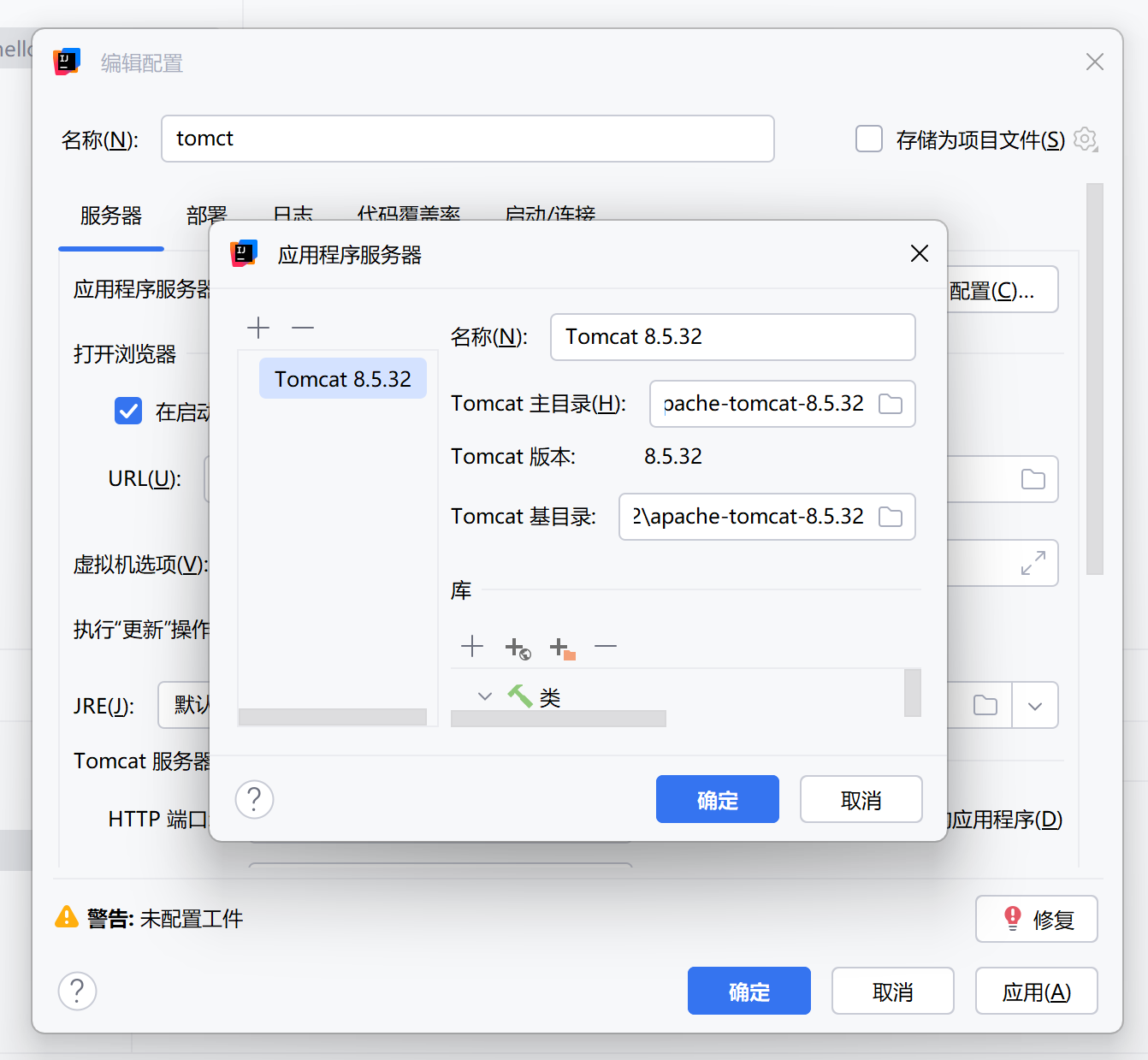Browse for the Tomcat base directory folder
The width and height of the screenshot is (1148, 1060).
891,517
